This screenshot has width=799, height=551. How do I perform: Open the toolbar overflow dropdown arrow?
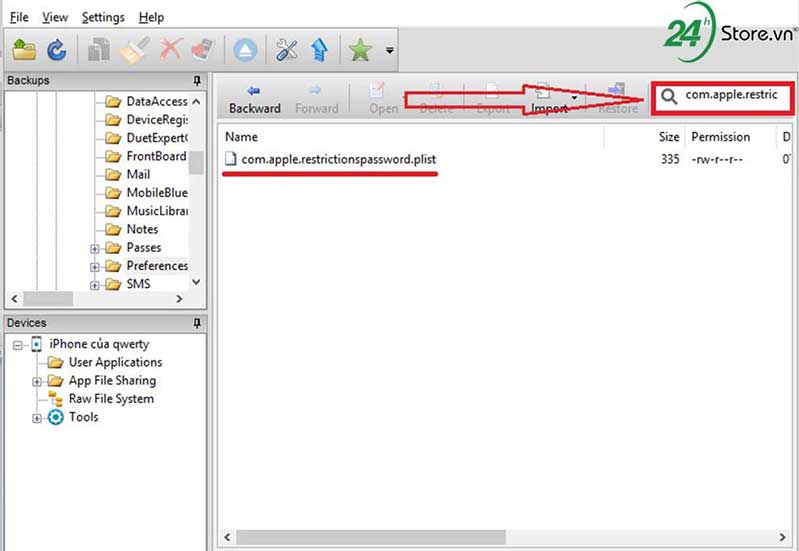point(389,50)
